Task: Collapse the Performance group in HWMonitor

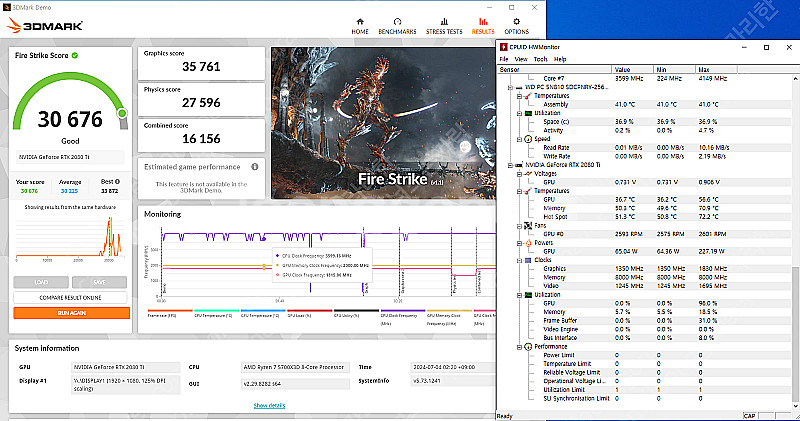Action: [519, 346]
